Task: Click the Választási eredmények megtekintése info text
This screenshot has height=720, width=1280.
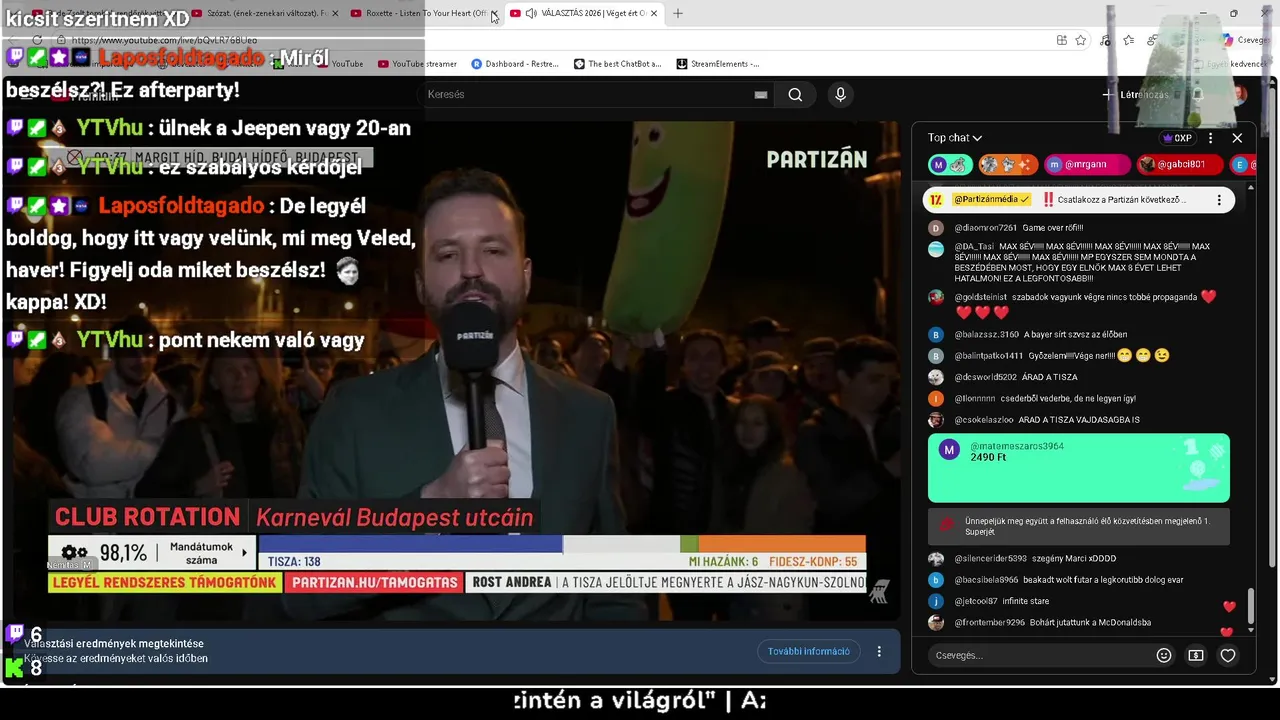Action: click(114, 644)
